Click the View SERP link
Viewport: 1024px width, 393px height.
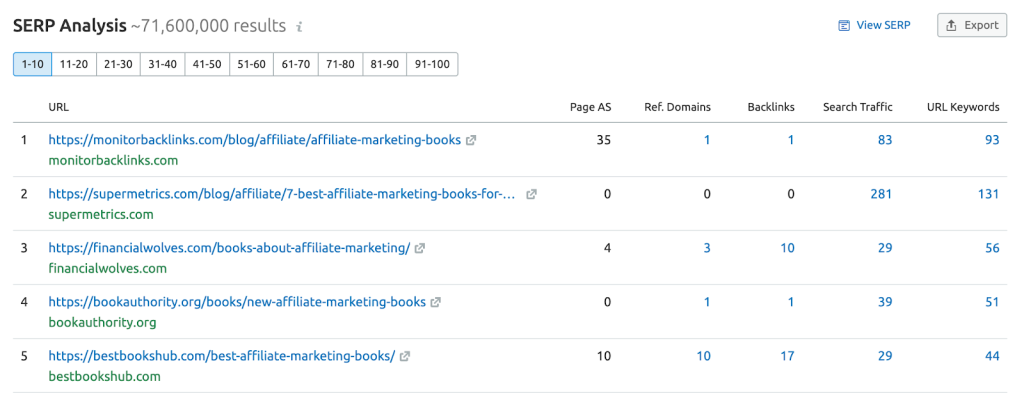coord(874,25)
